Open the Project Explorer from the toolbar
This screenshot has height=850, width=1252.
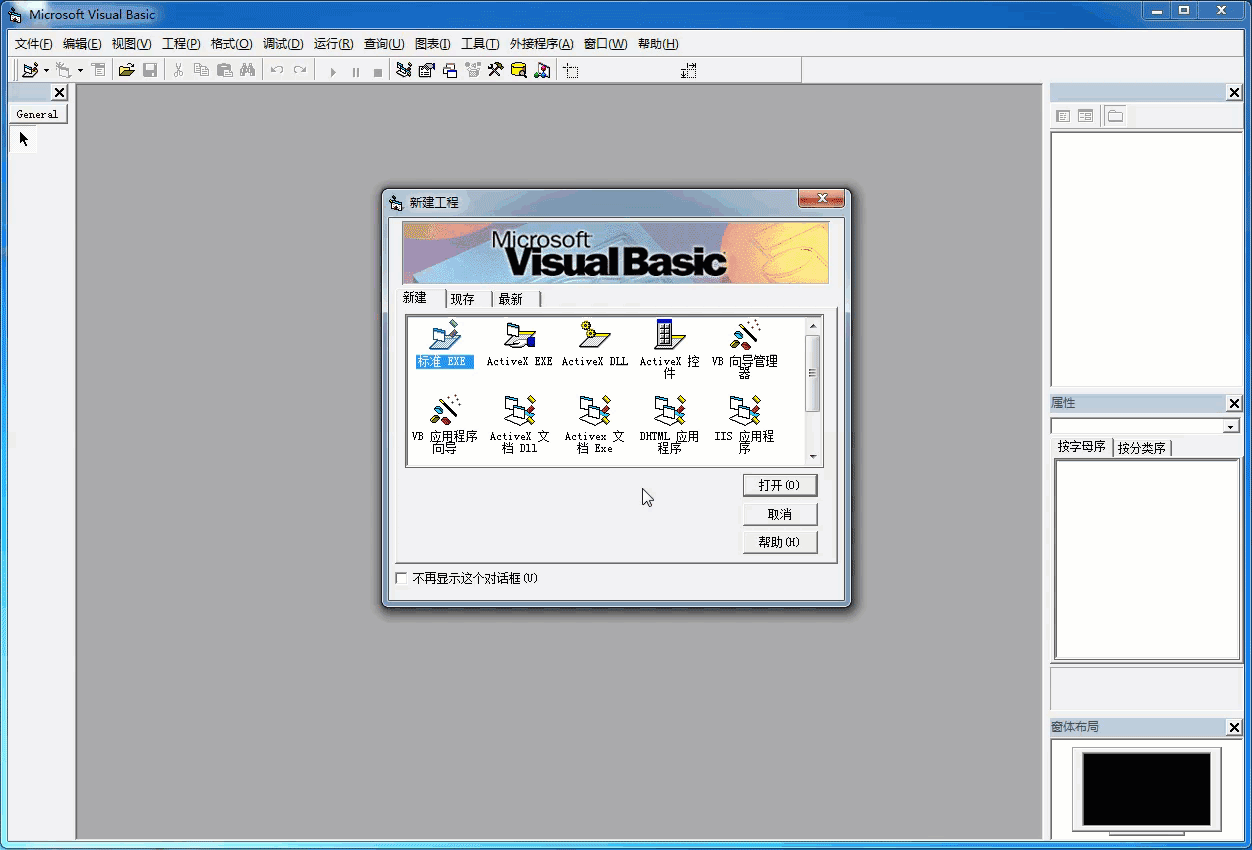[404, 70]
